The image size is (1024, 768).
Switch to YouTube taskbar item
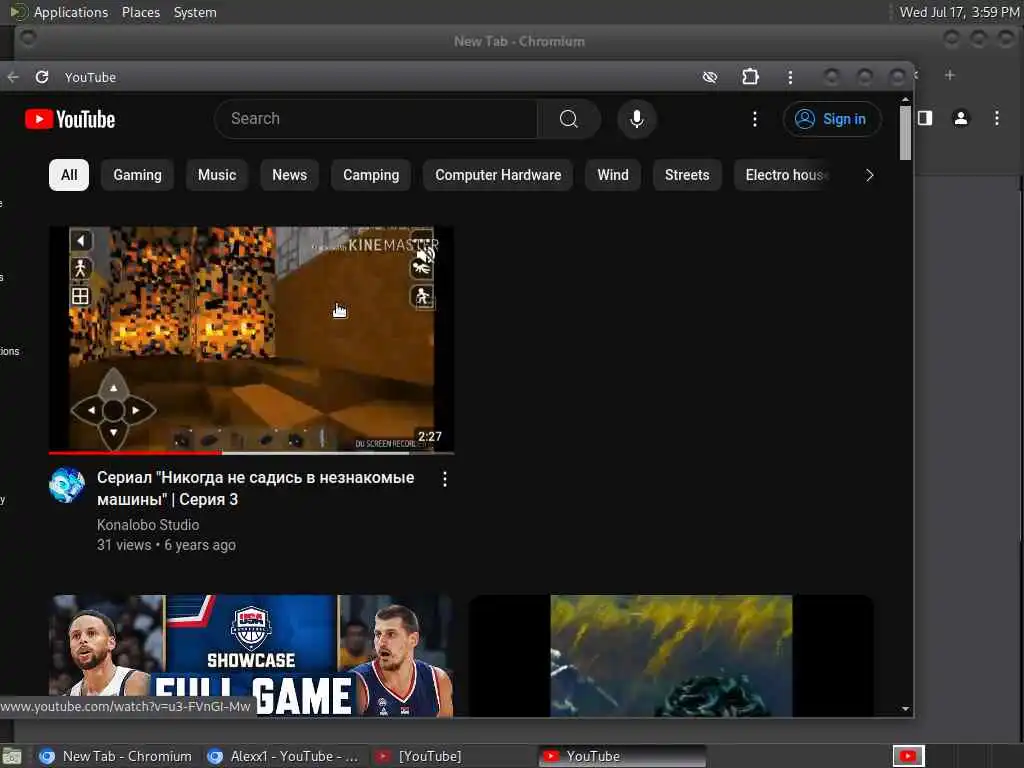pyautogui.click(x=622, y=756)
